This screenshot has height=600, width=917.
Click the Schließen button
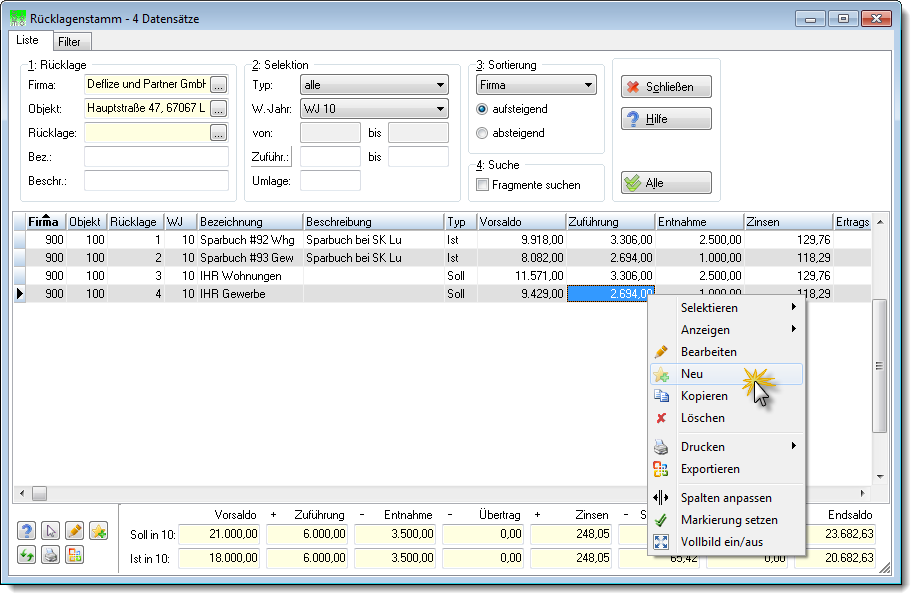pyautogui.click(x=667, y=87)
